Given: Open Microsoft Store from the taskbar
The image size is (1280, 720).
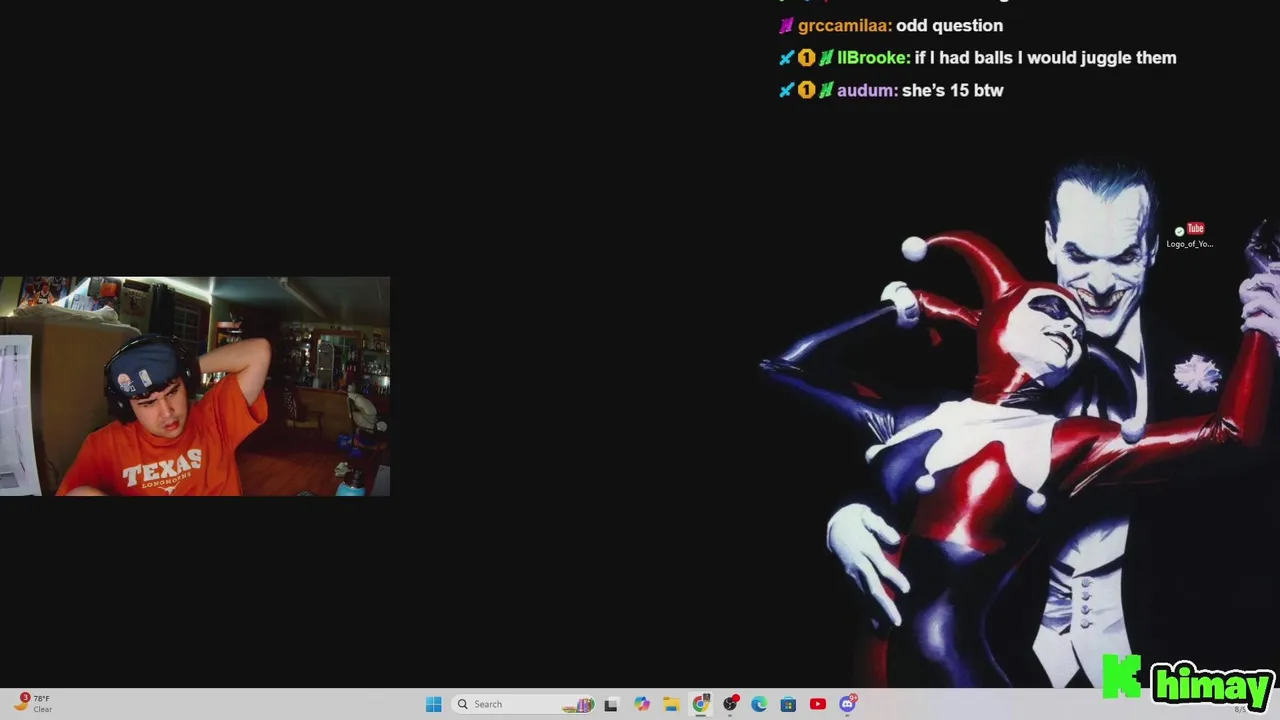Looking at the screenshot, I should 788,704.
